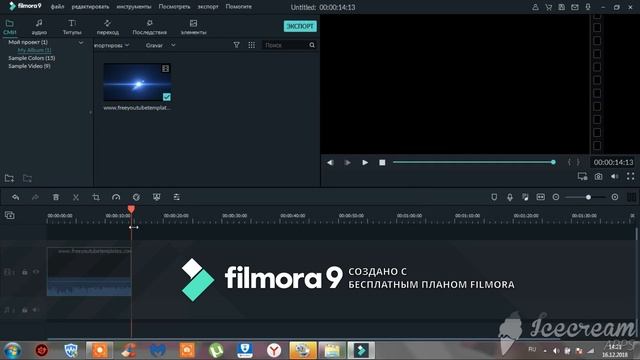Switch to the Effects tab
Image resolution: width=640 pixels, height=360 pixels.
pos(149,27)
